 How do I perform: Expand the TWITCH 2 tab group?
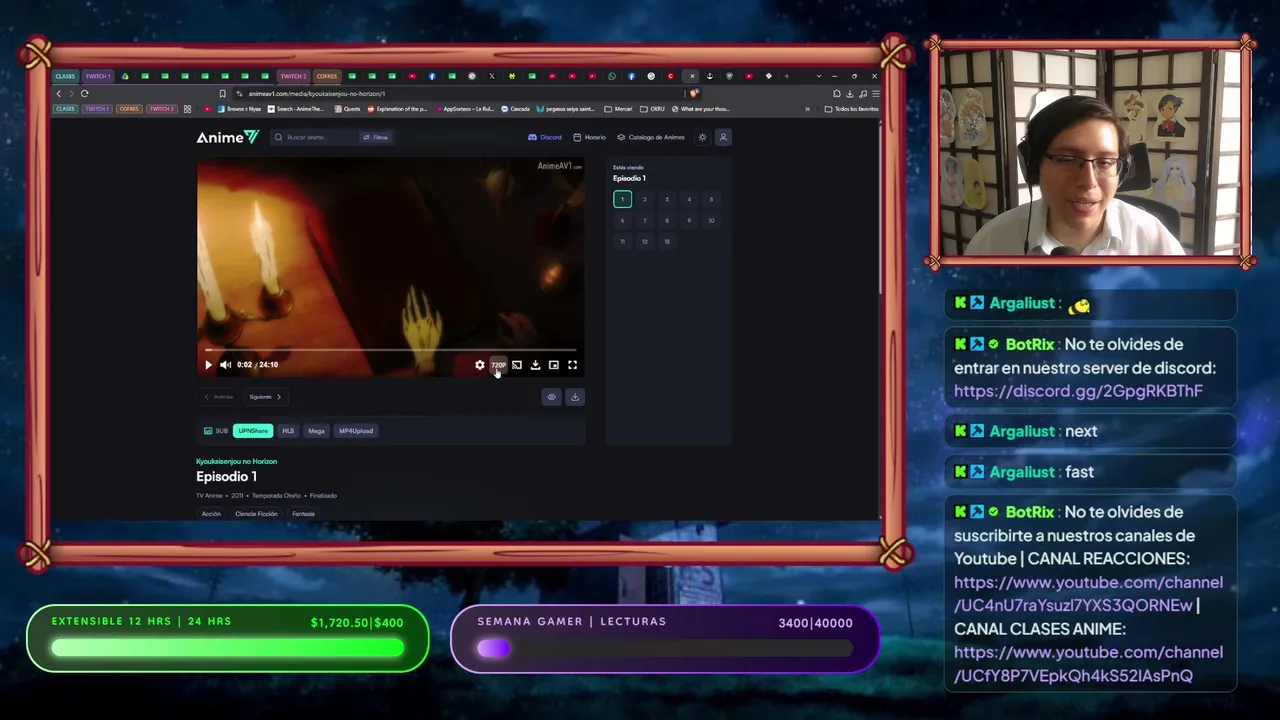pos(293,76)
